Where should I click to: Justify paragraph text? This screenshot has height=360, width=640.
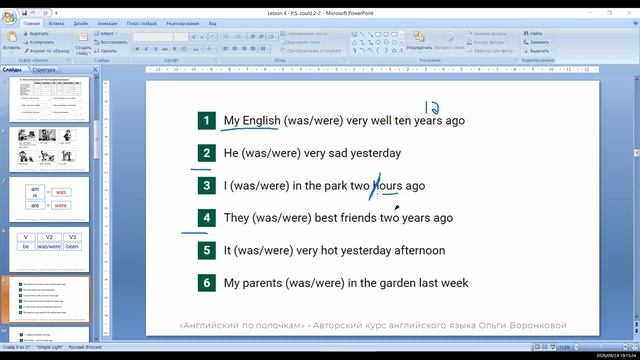point(253,49)
